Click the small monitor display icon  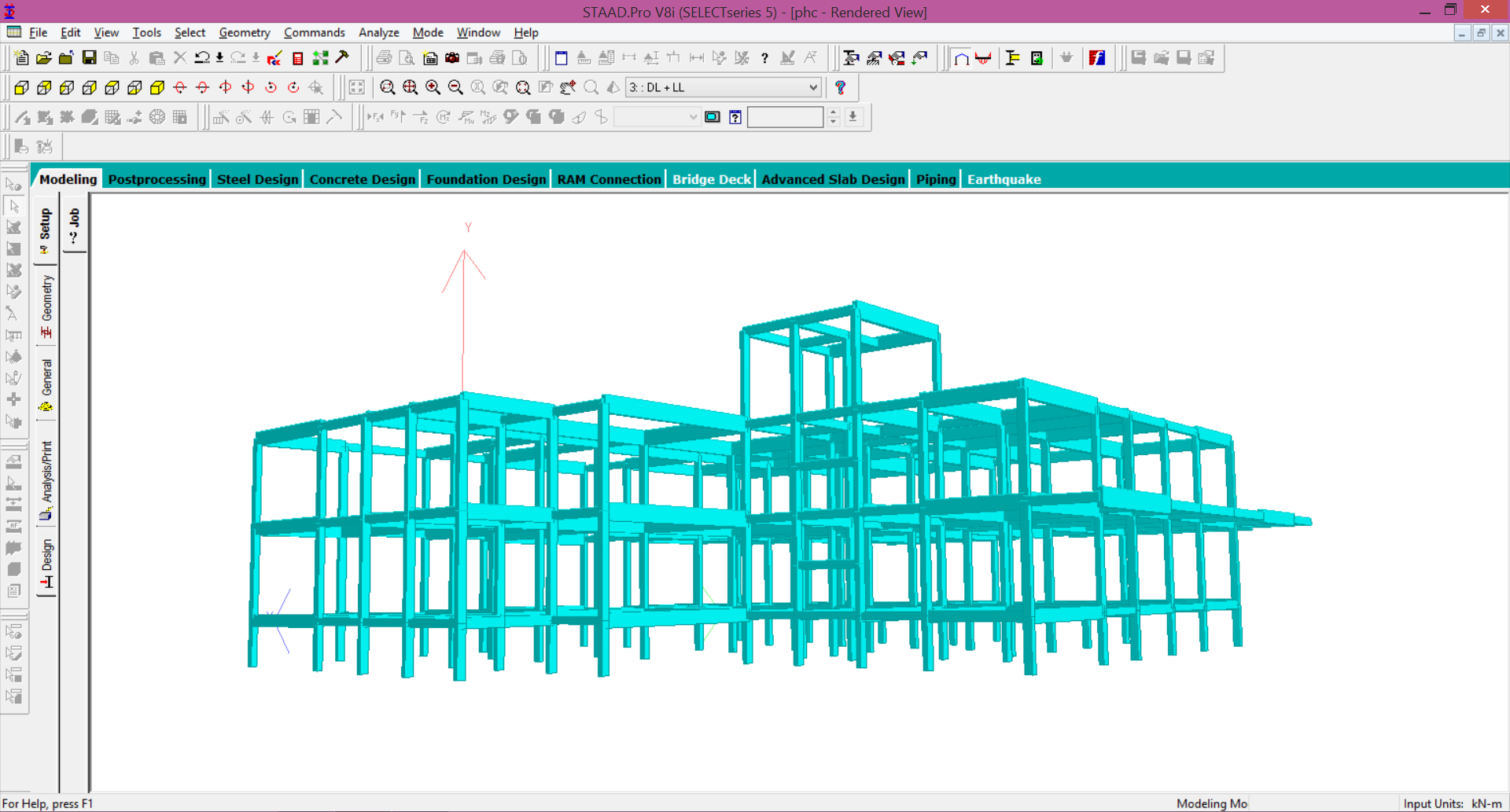tap(713, 117)
